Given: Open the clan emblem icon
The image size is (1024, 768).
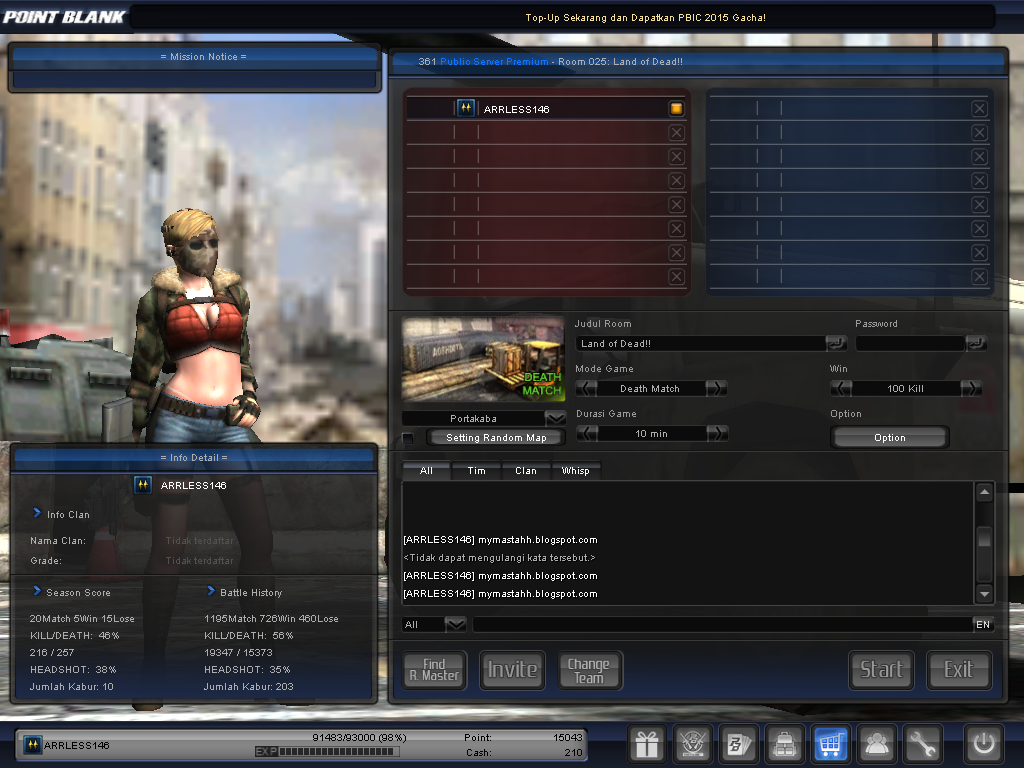Looking at the screenshot, I should click(693, 744).
